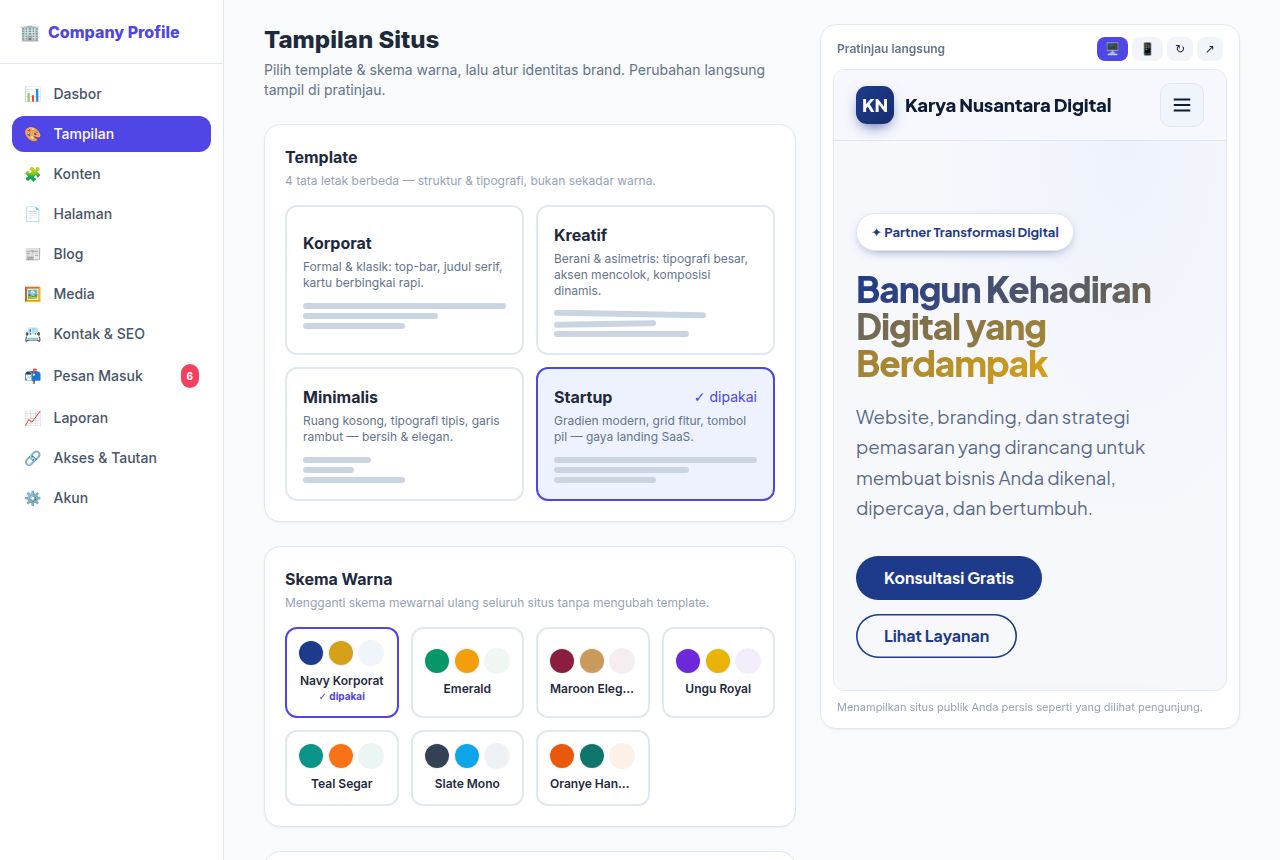Choose the Kreatif template card

pos(655,280)
